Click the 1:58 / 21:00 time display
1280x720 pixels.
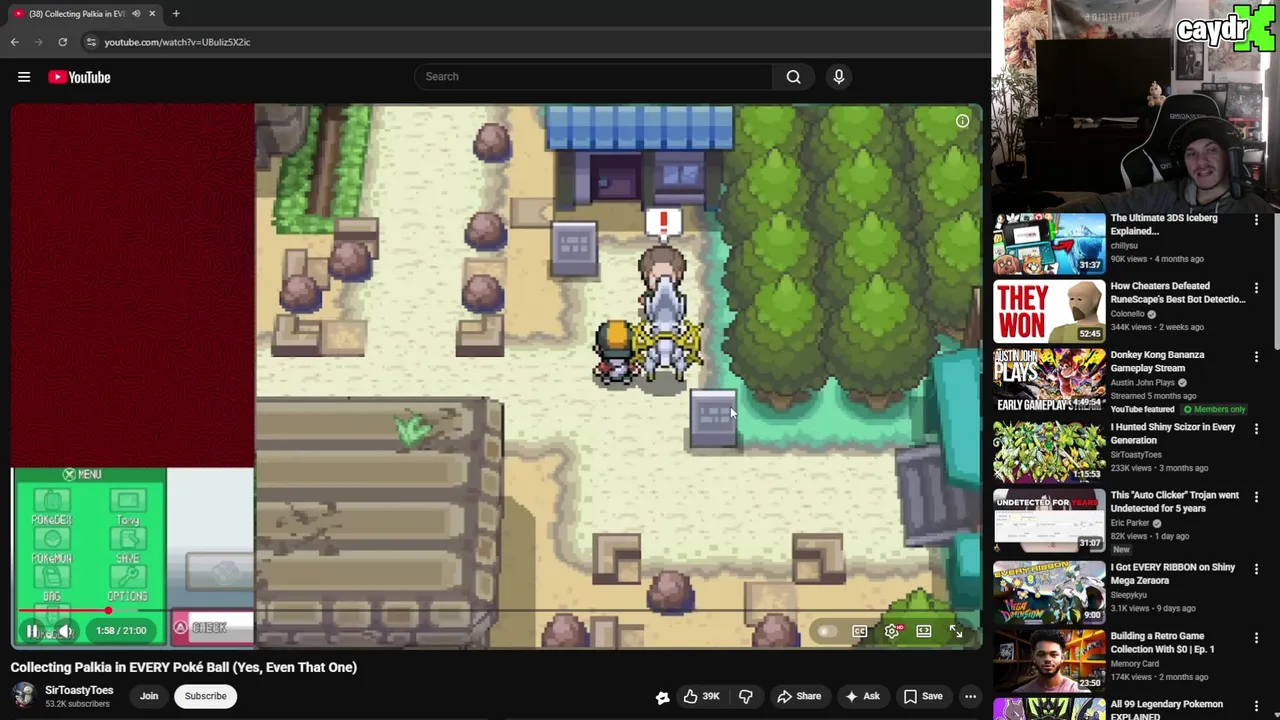pos(121,631)
